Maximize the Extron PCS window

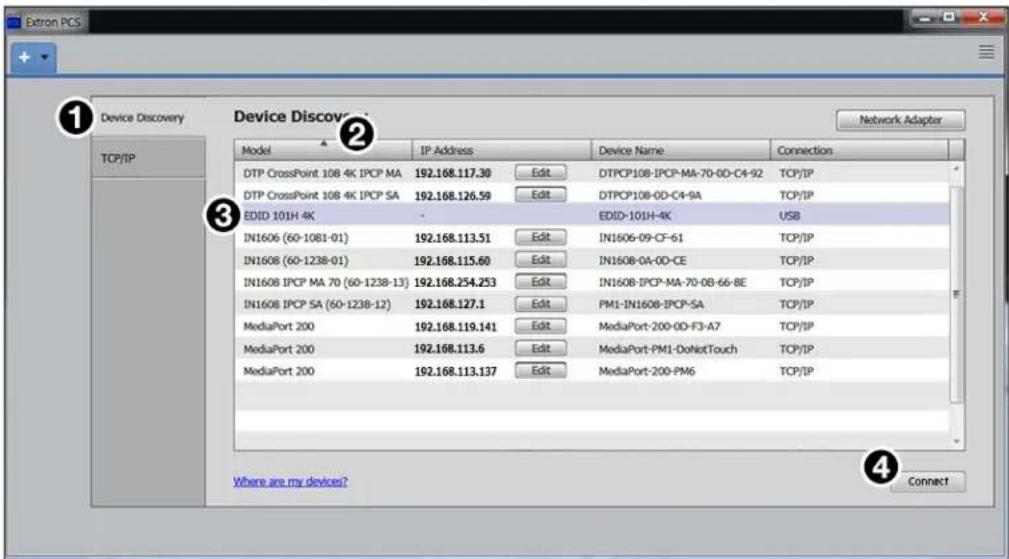point(949,18)
